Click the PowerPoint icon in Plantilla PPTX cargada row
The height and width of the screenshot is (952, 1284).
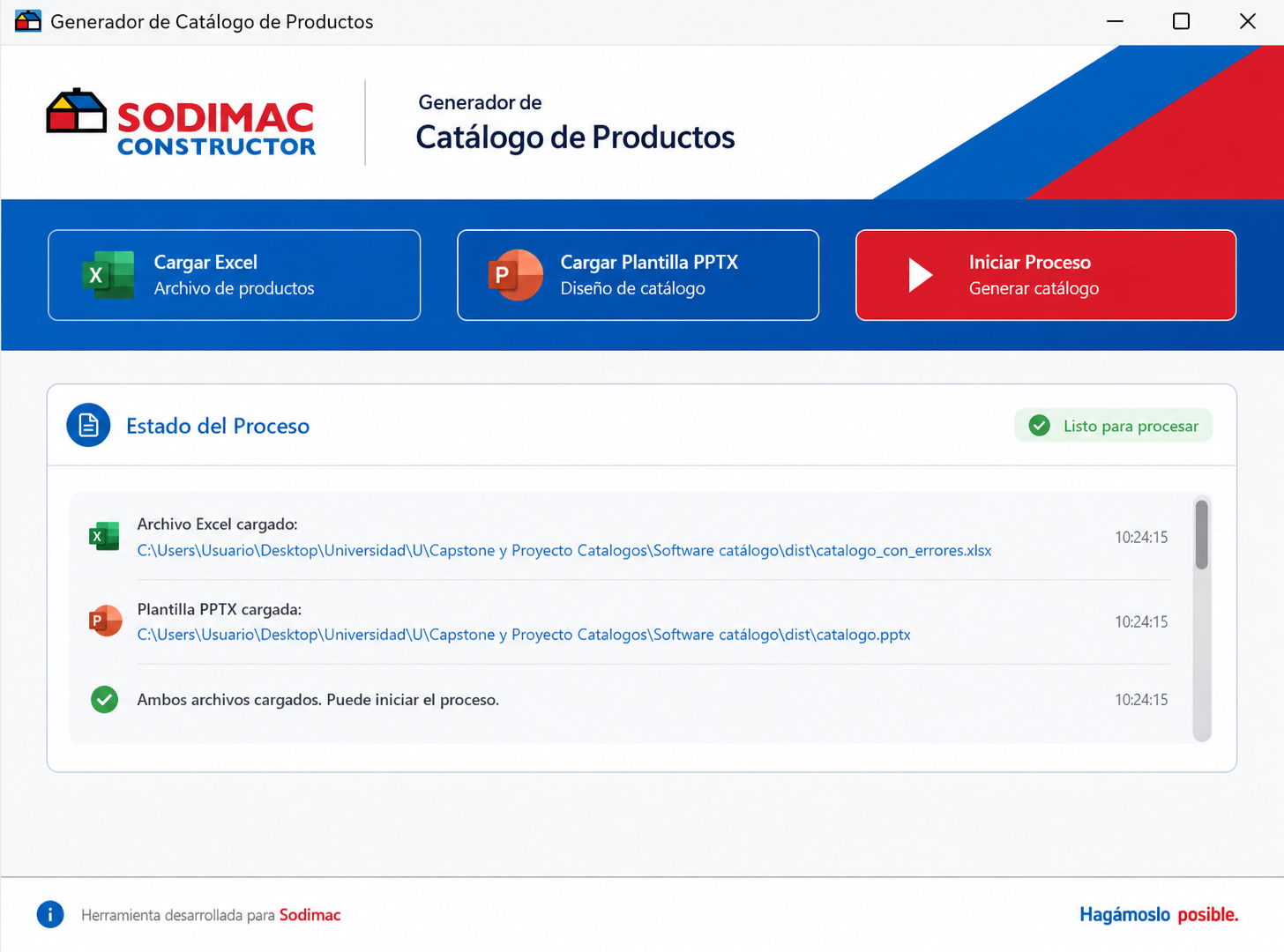coord(105,621)
